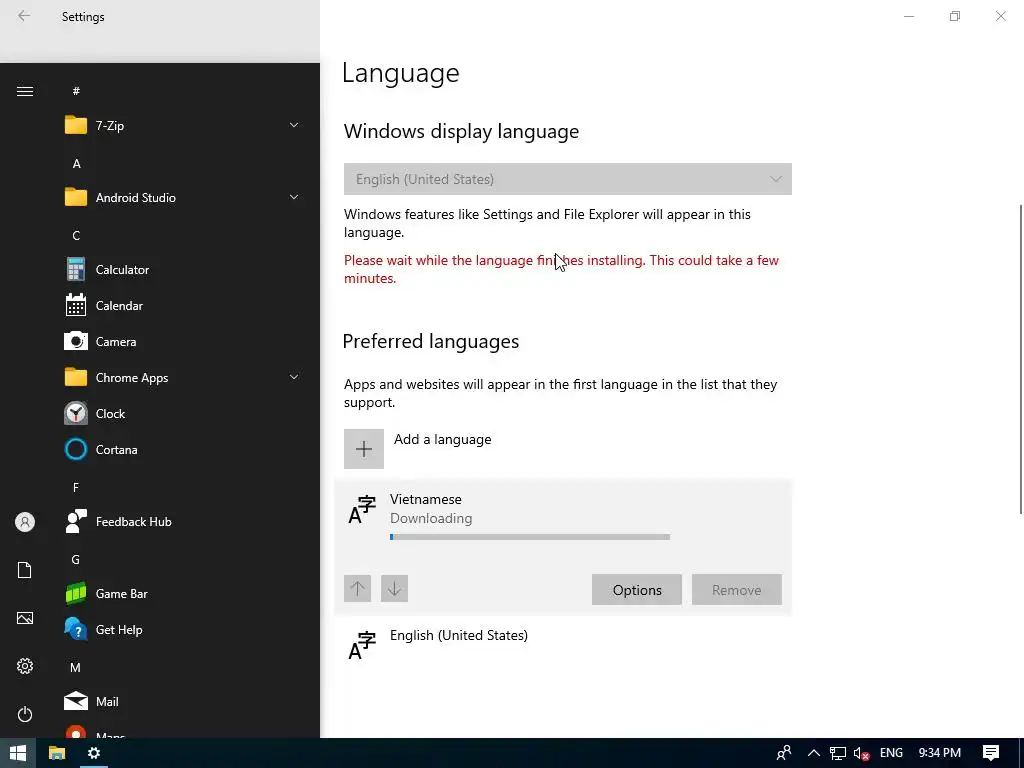1024x768 pixels.
Task: Open the network icon in system tray
Action: point(838,754)
